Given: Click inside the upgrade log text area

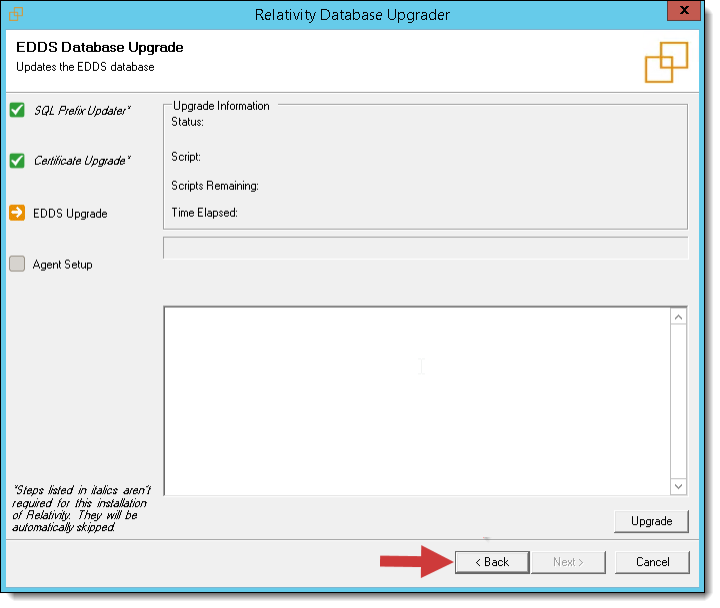Looking at the screenshot, I should pyautogui.click(x=417, y=401).
